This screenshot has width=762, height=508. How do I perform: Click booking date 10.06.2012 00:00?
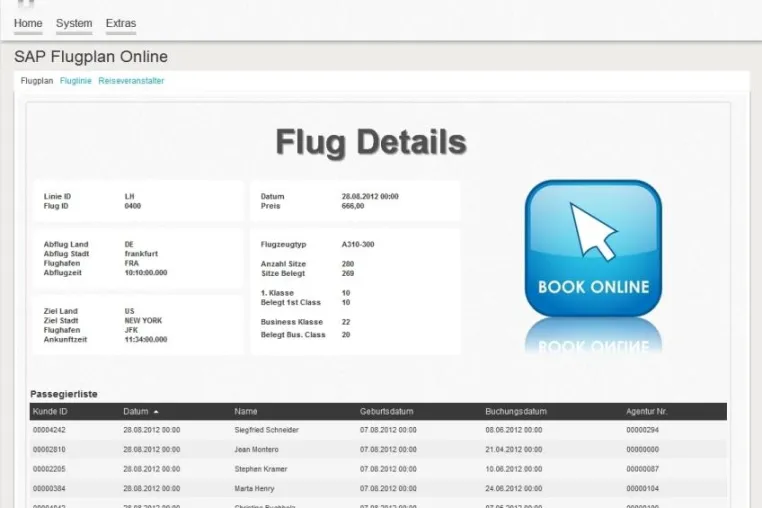[x=514, y=469]
